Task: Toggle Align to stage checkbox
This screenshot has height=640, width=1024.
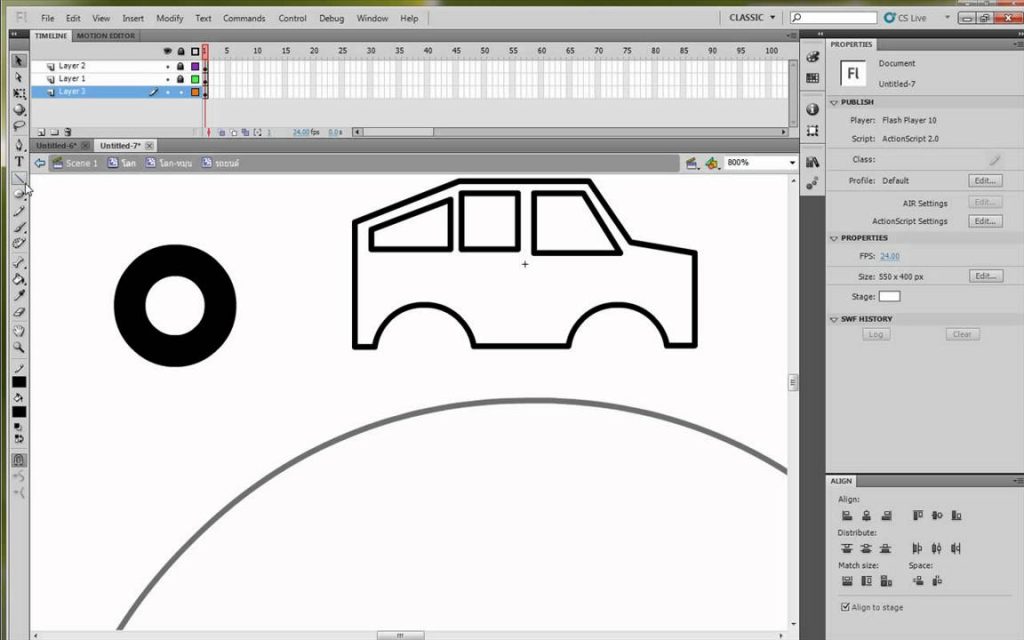Action: [846, 607]
